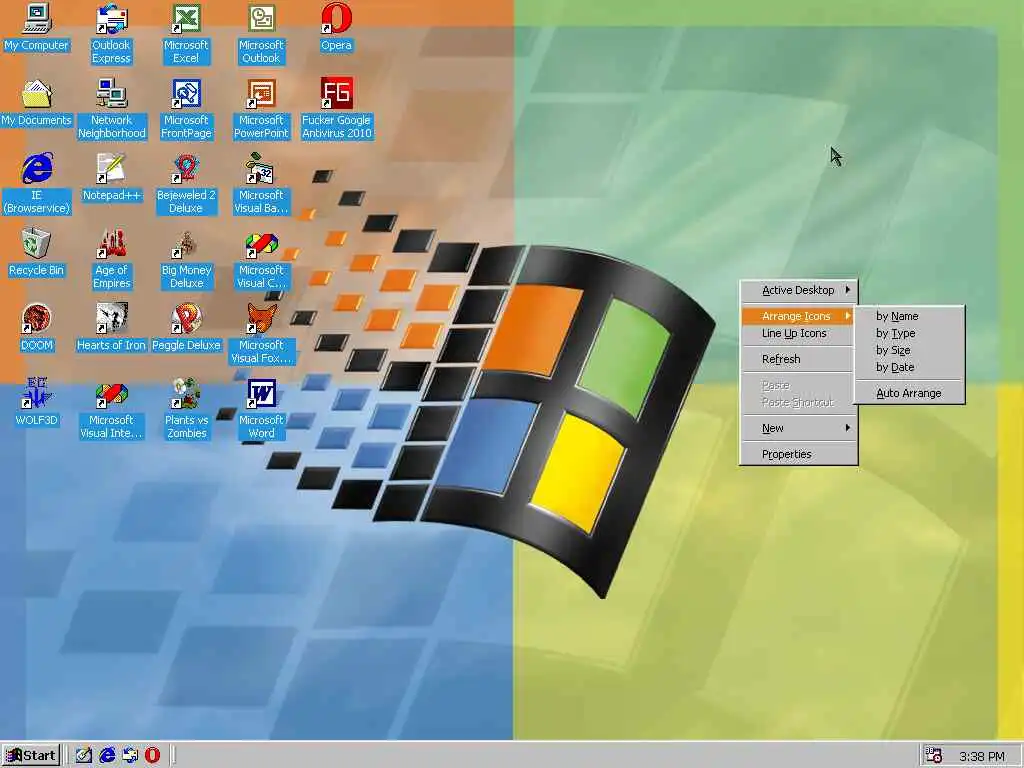Arrange icons by Name
The width and height of the screenshot is (1024, 768).
909,316
